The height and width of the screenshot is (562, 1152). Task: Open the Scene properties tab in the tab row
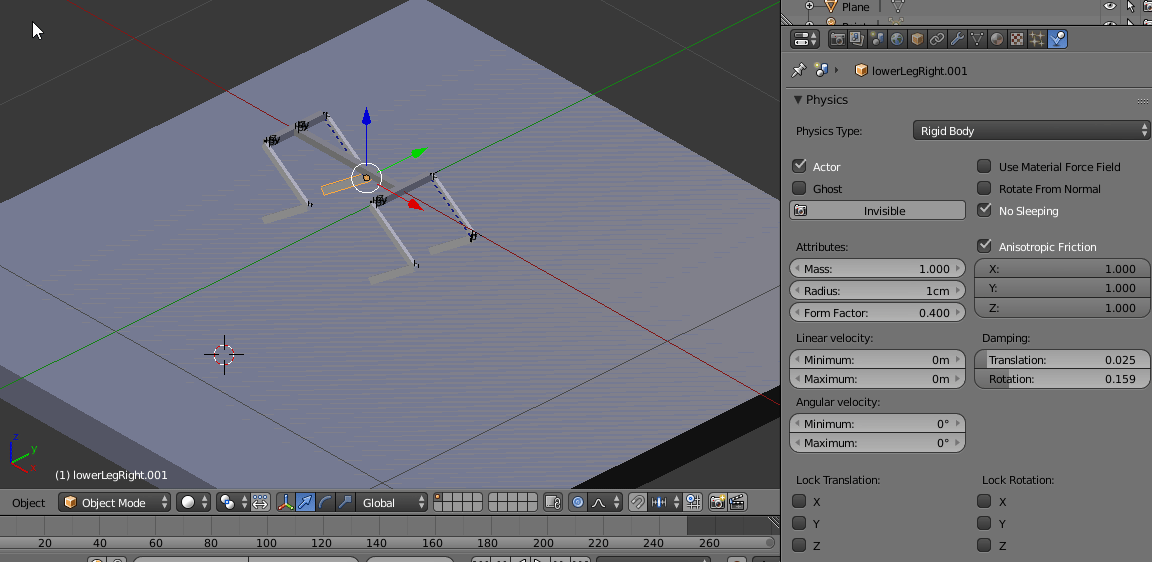click(x=876, y=39)
